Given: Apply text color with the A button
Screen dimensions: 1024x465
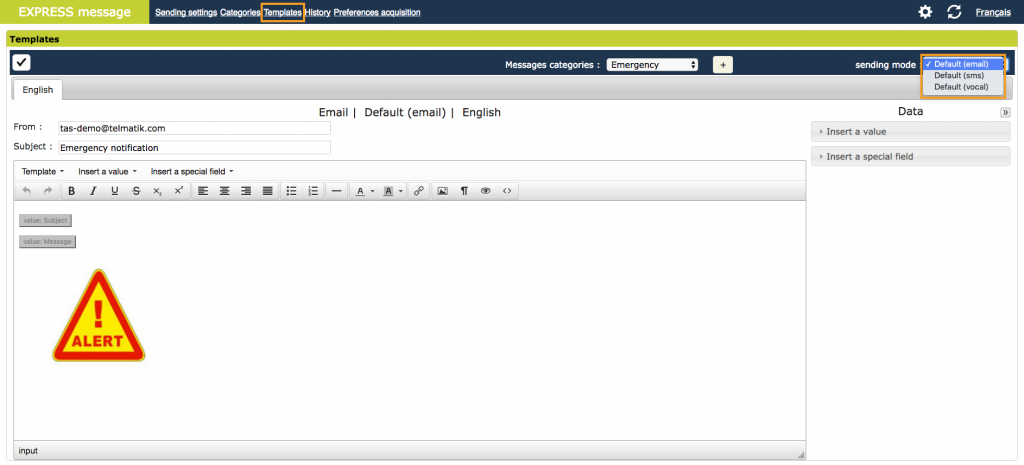Looking at the screenshot, I should 360,191.
